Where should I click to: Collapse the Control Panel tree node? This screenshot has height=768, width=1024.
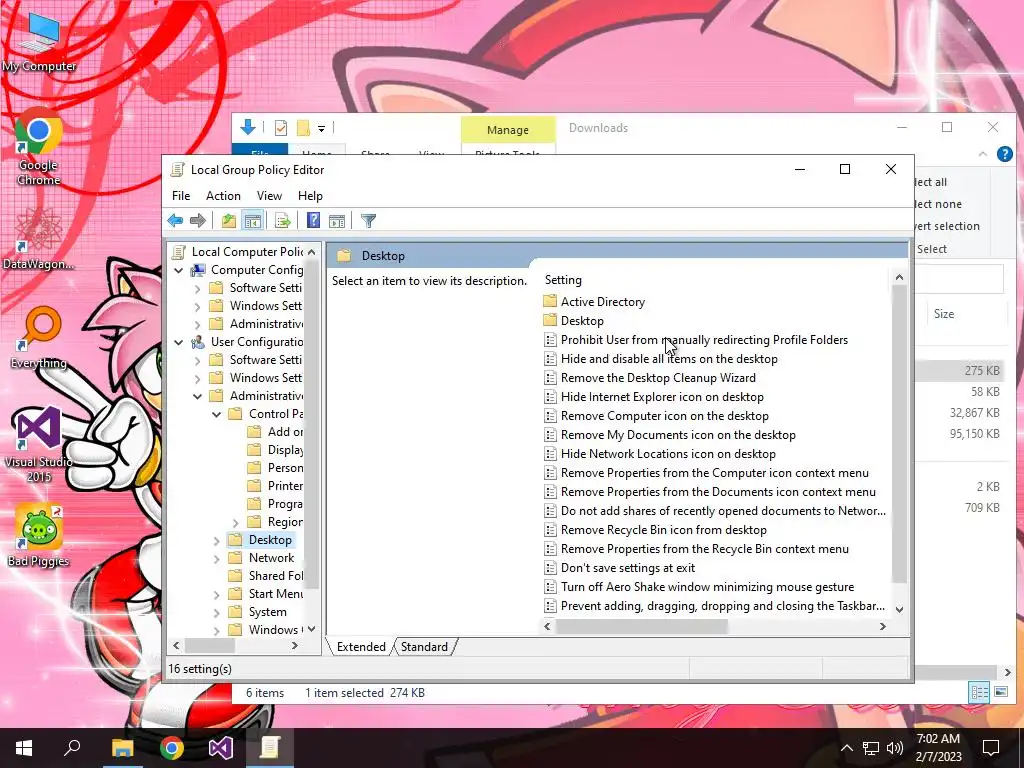coord(216,414)
